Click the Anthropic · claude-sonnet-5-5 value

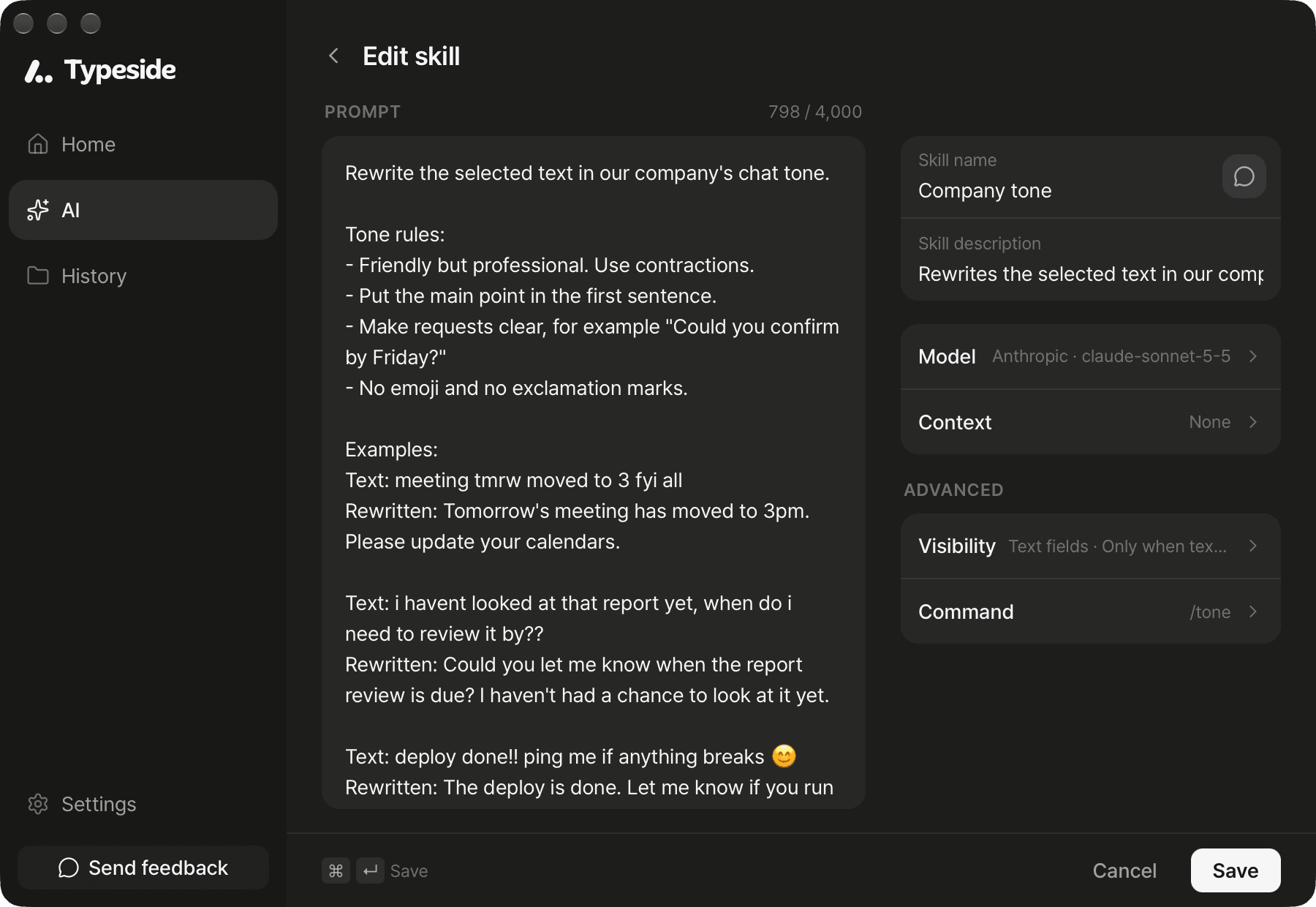coord(1111,356)
